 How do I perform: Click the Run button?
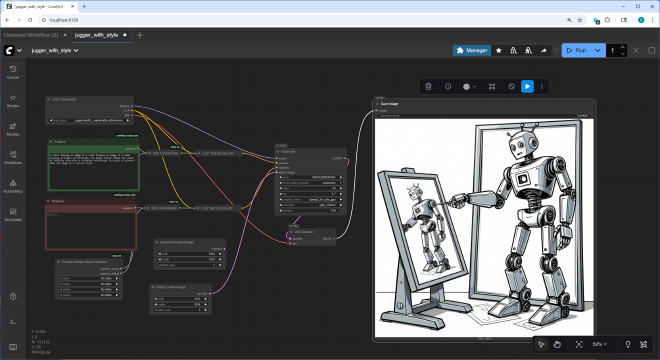(x=577, y=51)
